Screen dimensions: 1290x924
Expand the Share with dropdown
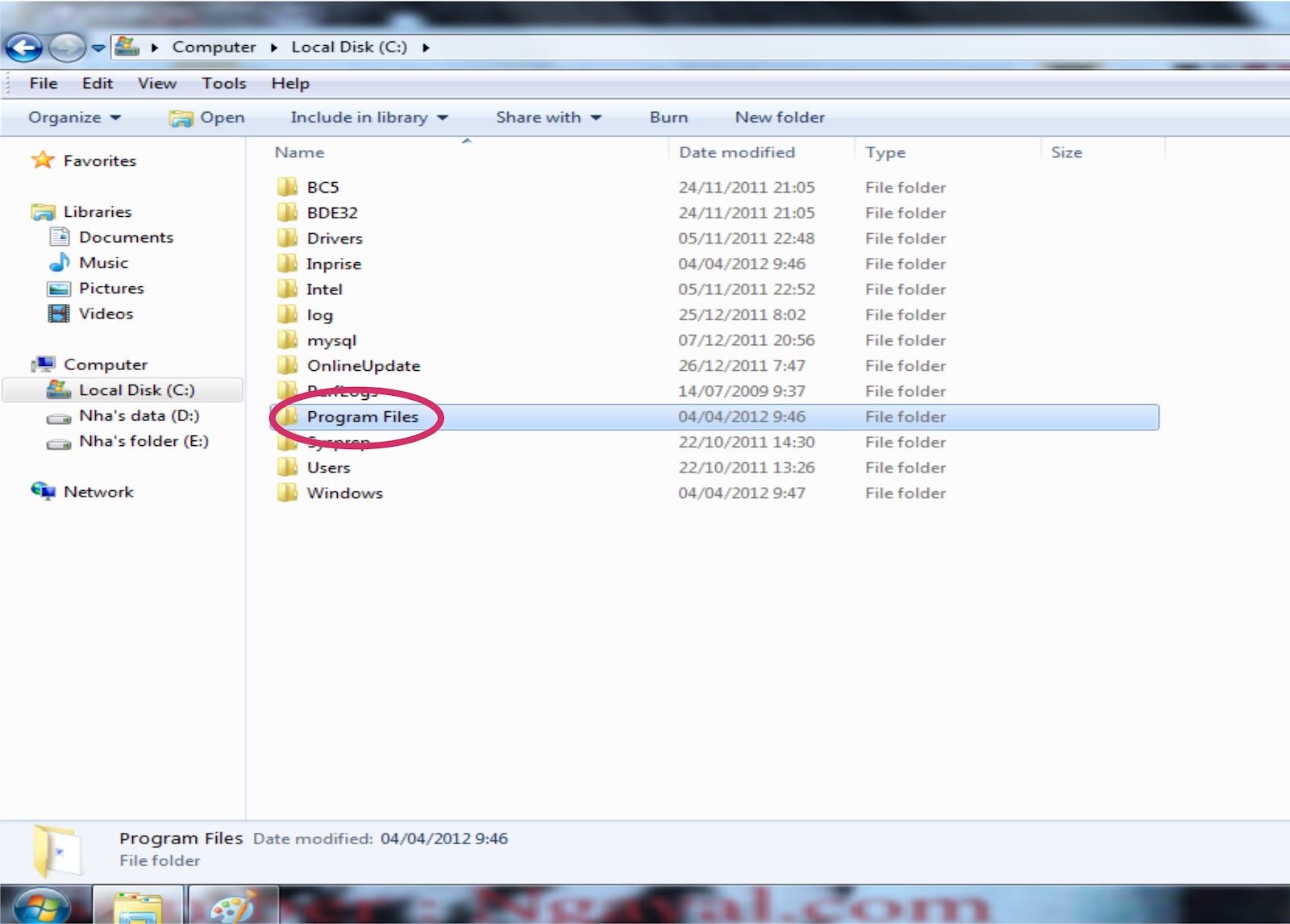(549, 118)
